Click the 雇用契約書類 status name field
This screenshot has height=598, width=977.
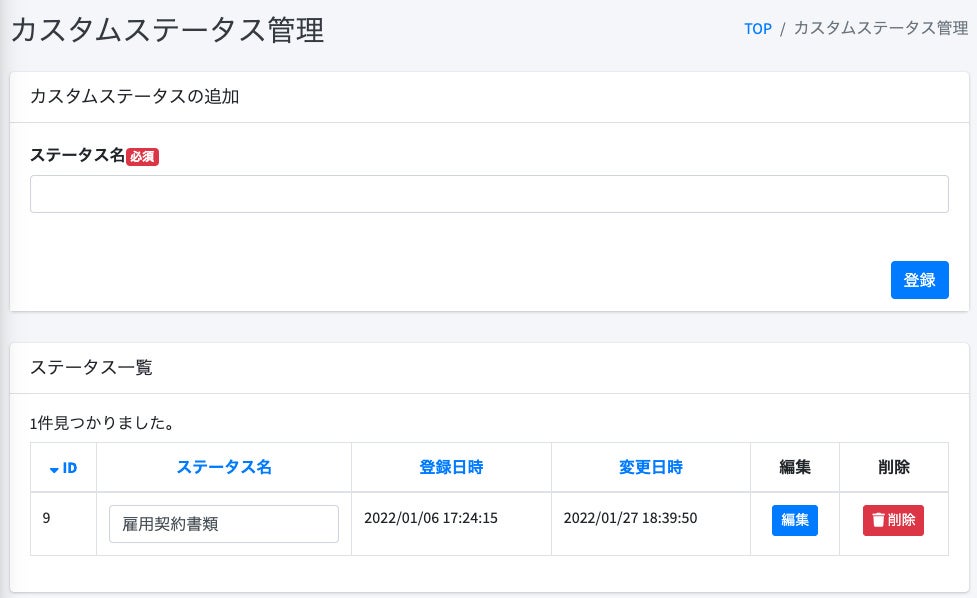pos(224,523)
